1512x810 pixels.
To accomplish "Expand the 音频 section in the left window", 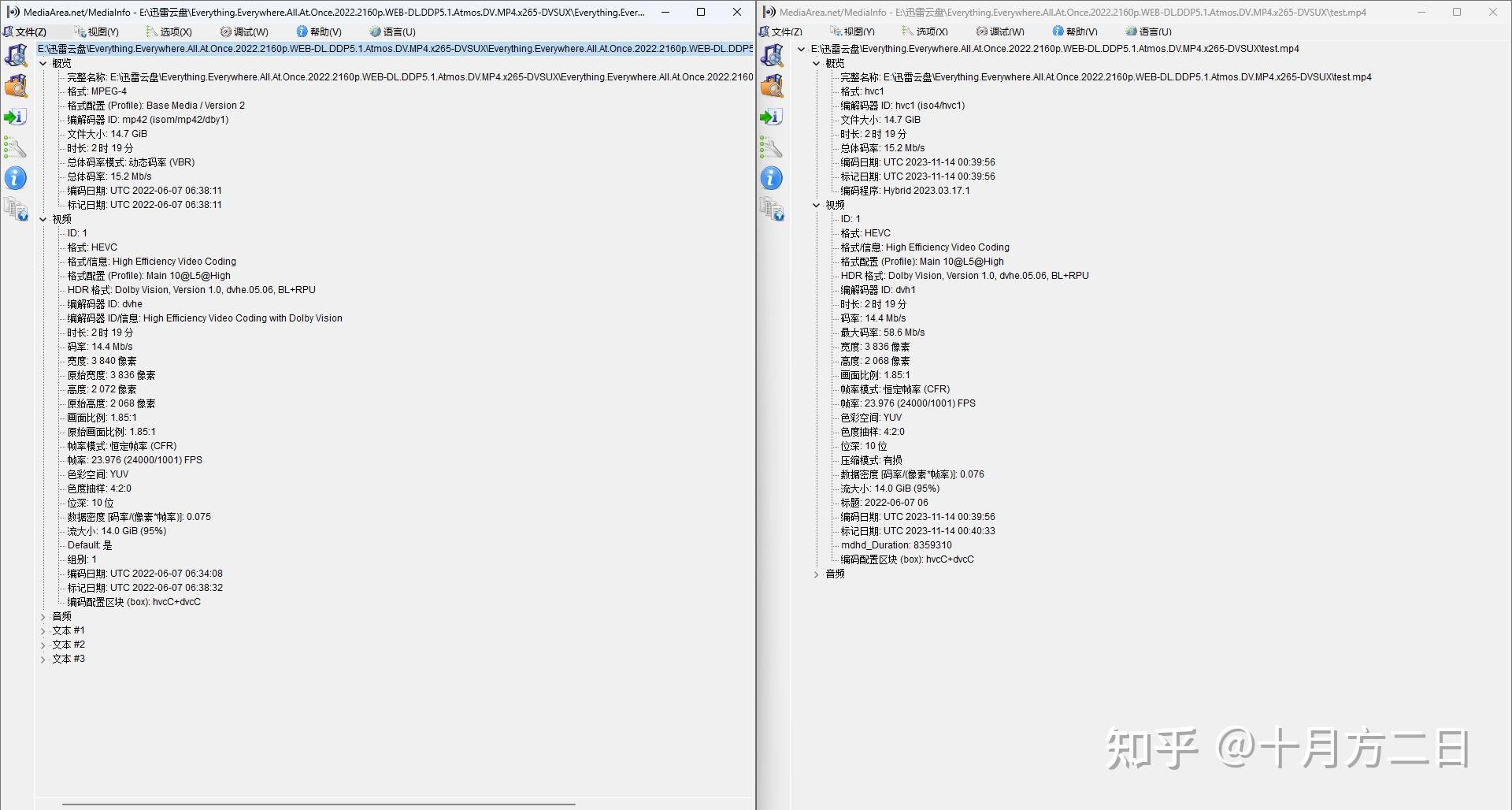I will click(43, 616).
